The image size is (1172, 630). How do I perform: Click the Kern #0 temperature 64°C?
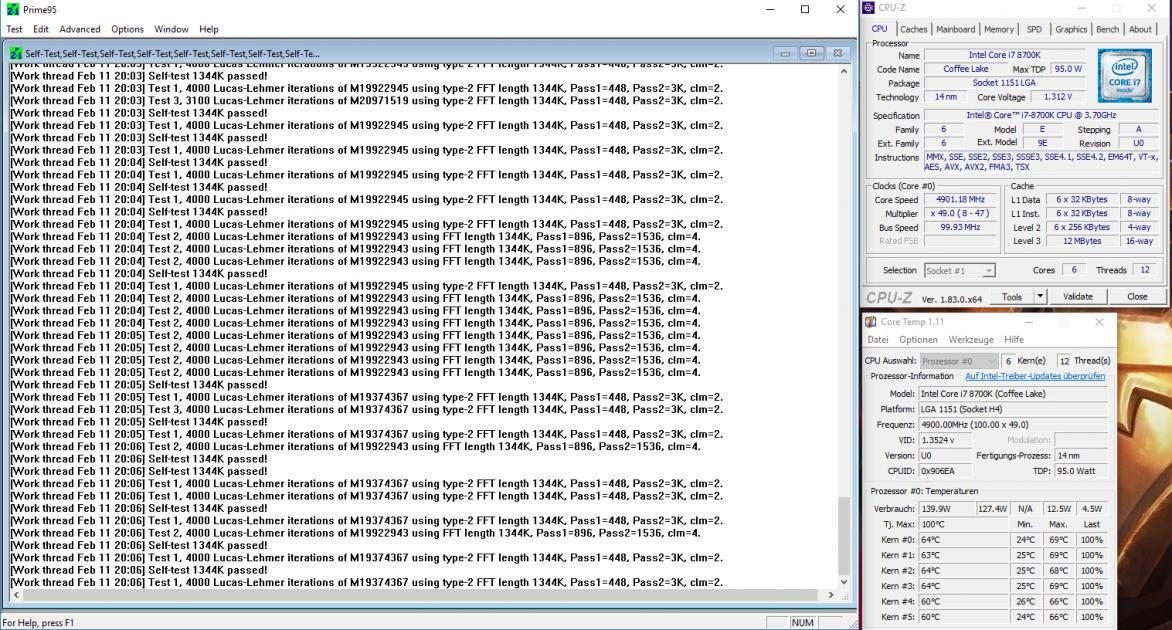tap(963, 540)
